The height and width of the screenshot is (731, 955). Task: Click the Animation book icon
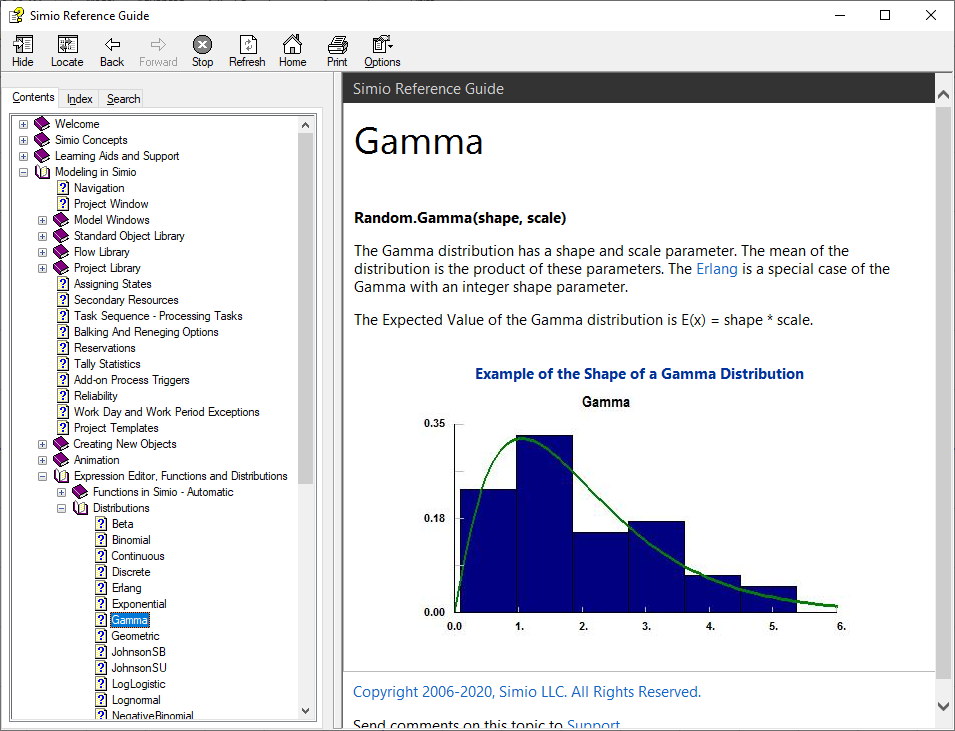[61, 460]
